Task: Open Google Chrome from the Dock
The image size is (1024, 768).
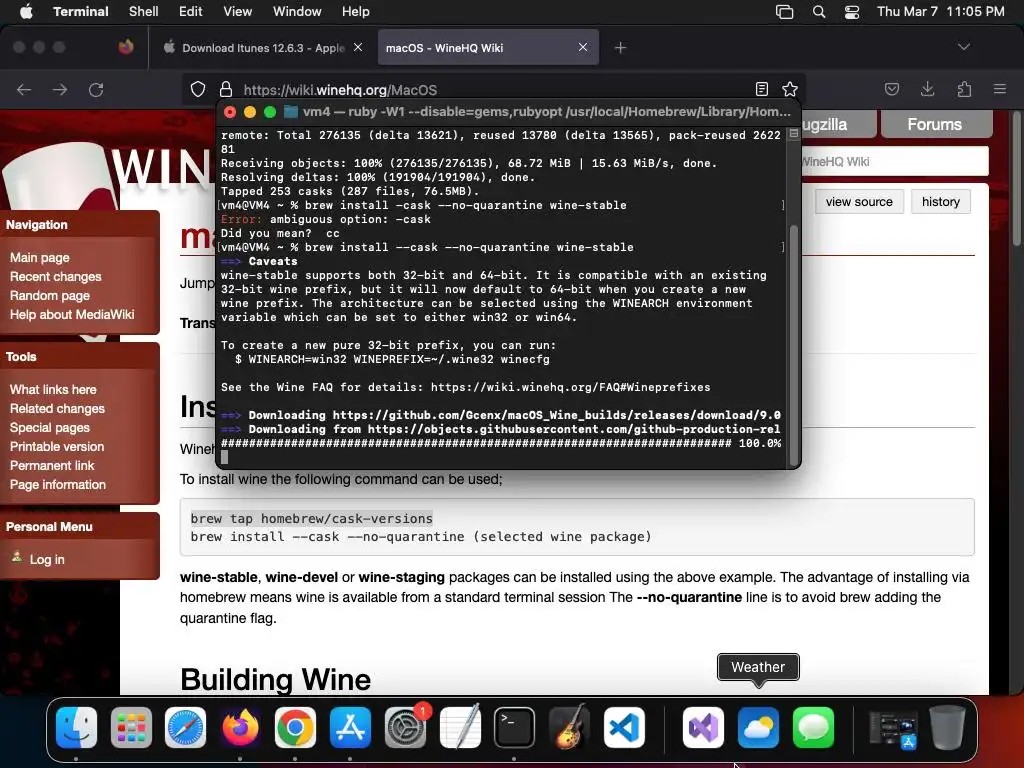Action: pos(295,728)
